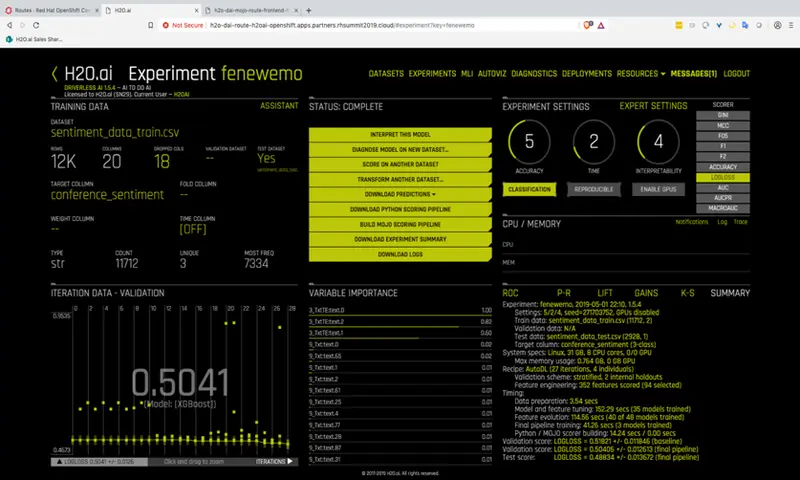Screen dimensions: 800x480
Task: Select the AUCPR scorer option
Action: [723, 198]
